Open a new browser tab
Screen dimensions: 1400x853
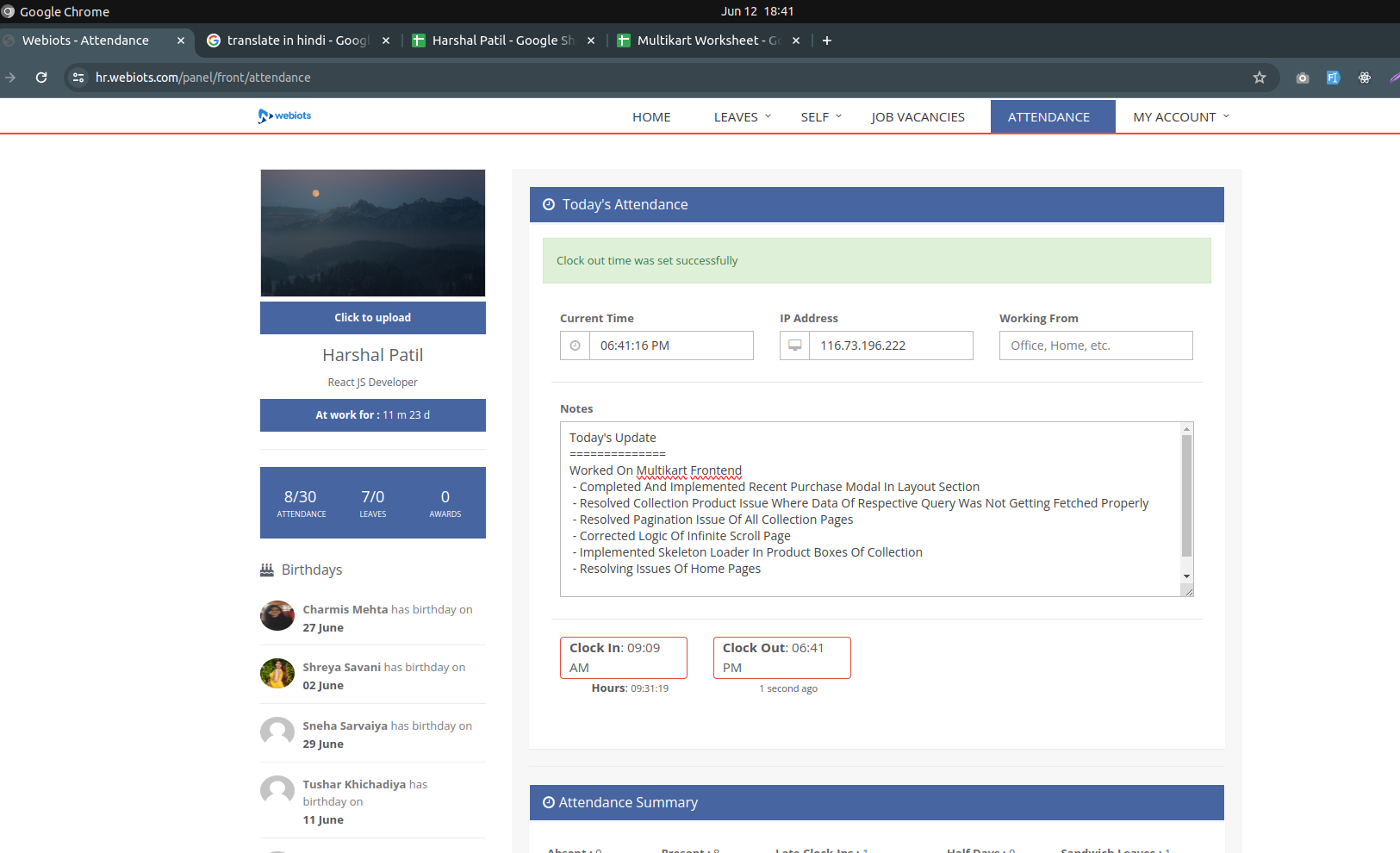click(826, 40)
